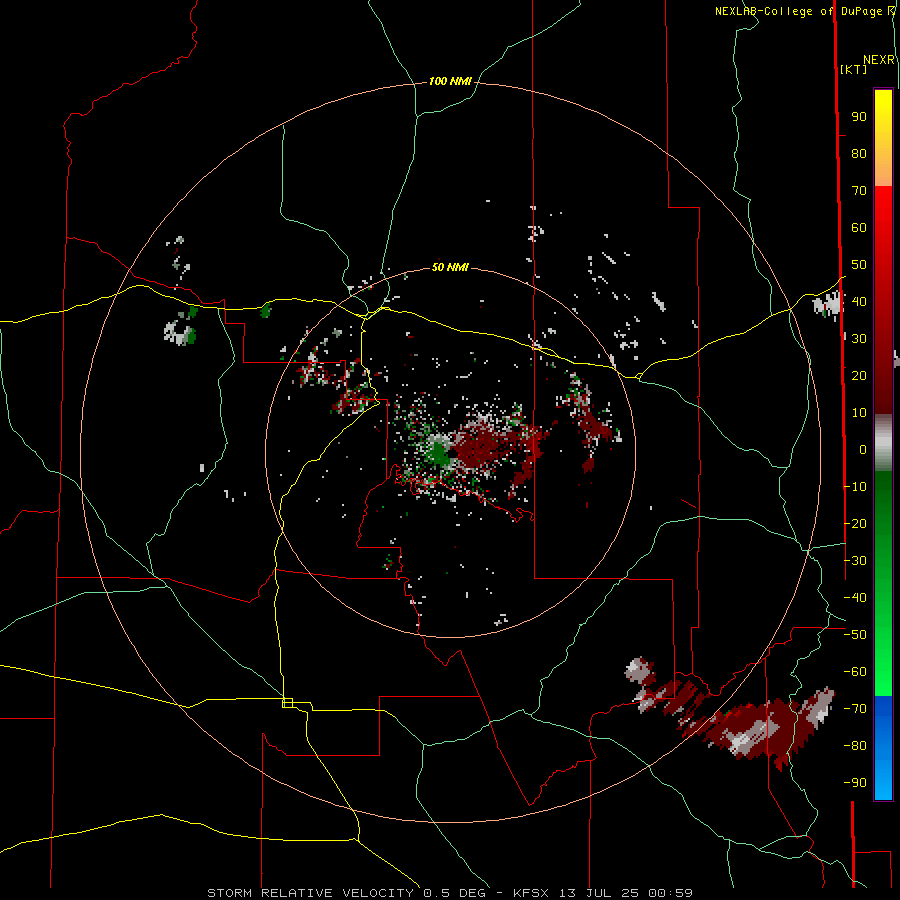The width and height of the screenshot is (900, 900).
Task: Click the 0 value on velocity scale
Action: coord(863,450)
